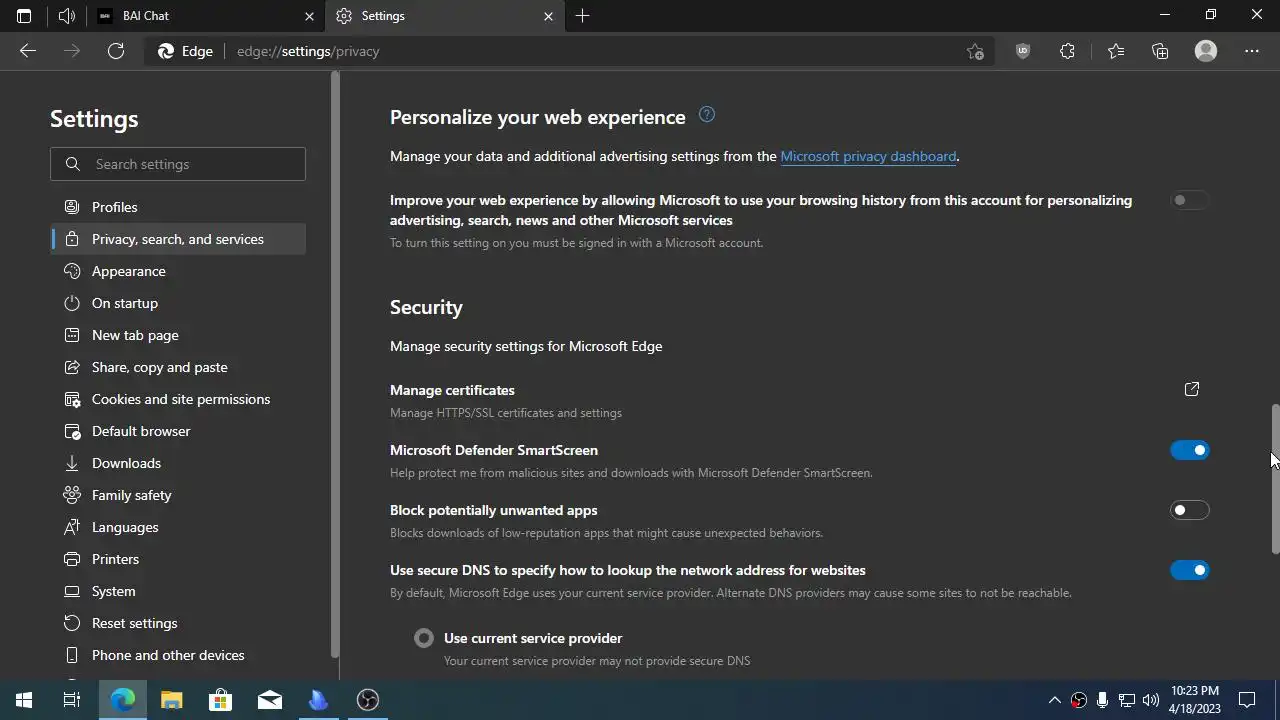This screenshot has height=720, width=1280.
Task: Open Manage certificates external link icon
Action: [1191, 389]
